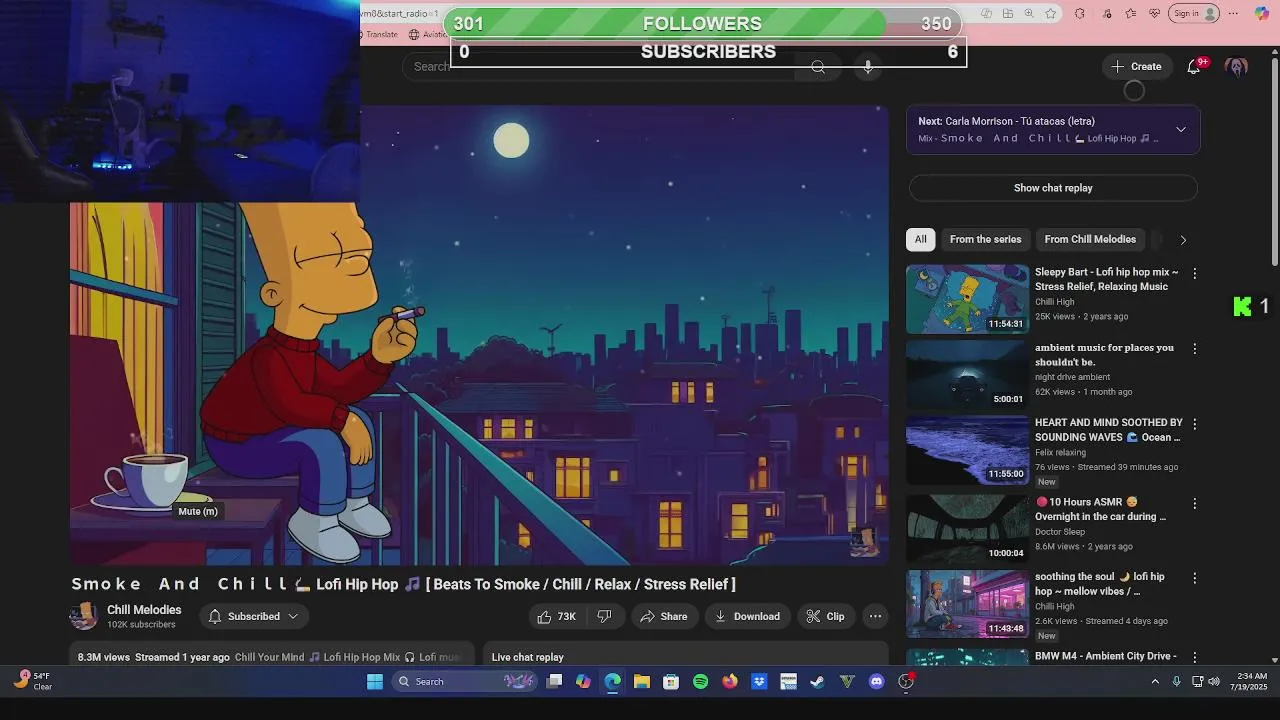Open ocean waves video thumbnail
1280x720 pixels.
coord(967,449)
